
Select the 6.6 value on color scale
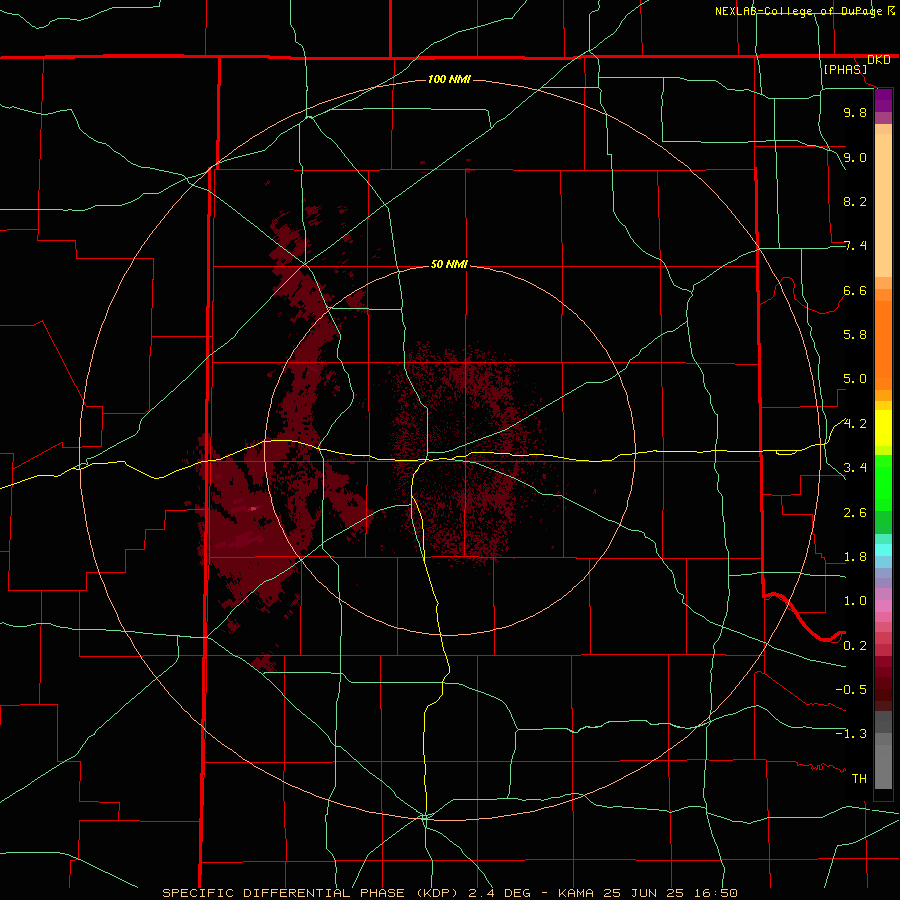click(855, 290)
